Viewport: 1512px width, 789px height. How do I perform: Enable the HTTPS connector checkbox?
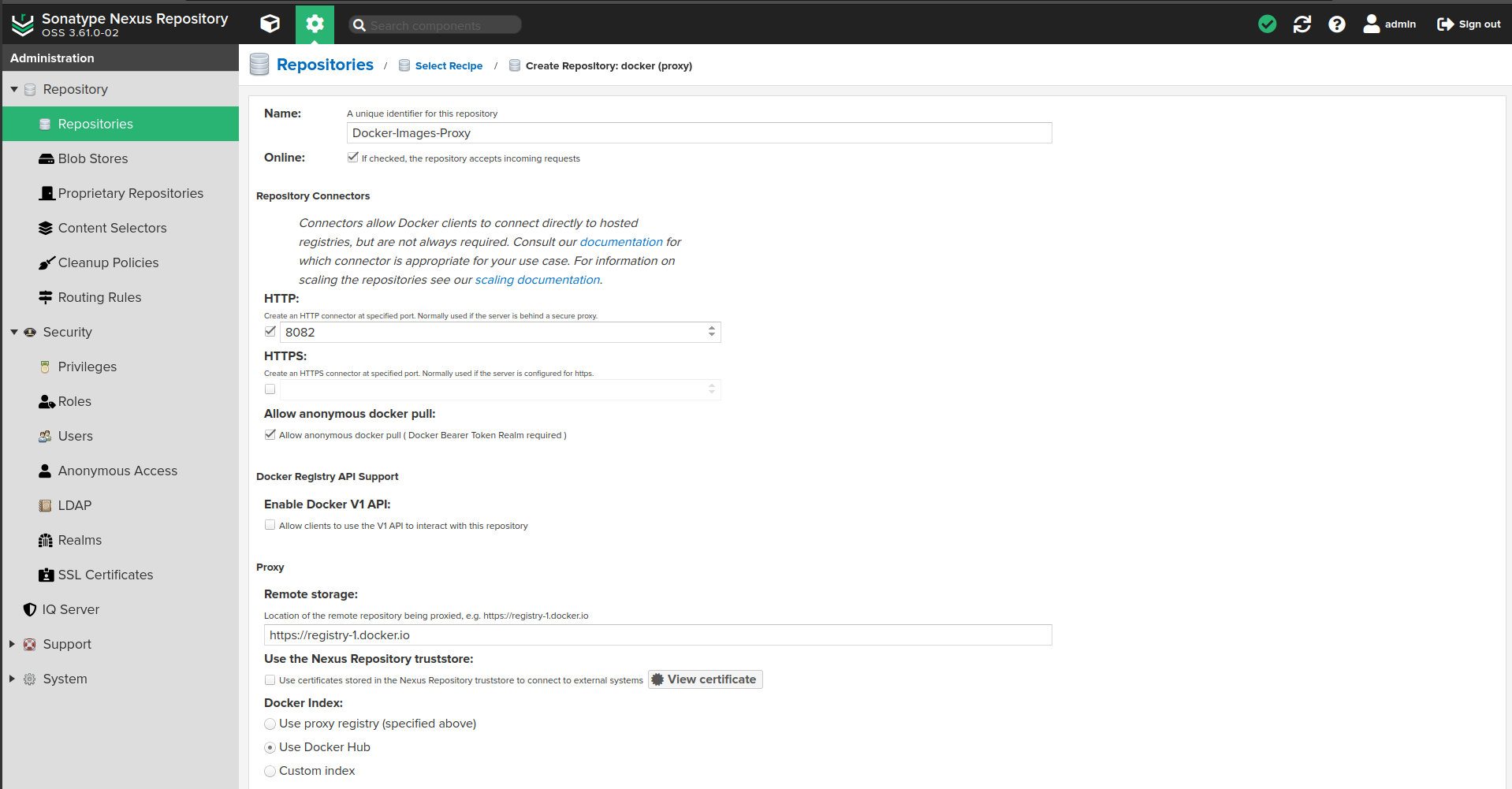coord(270,389)
